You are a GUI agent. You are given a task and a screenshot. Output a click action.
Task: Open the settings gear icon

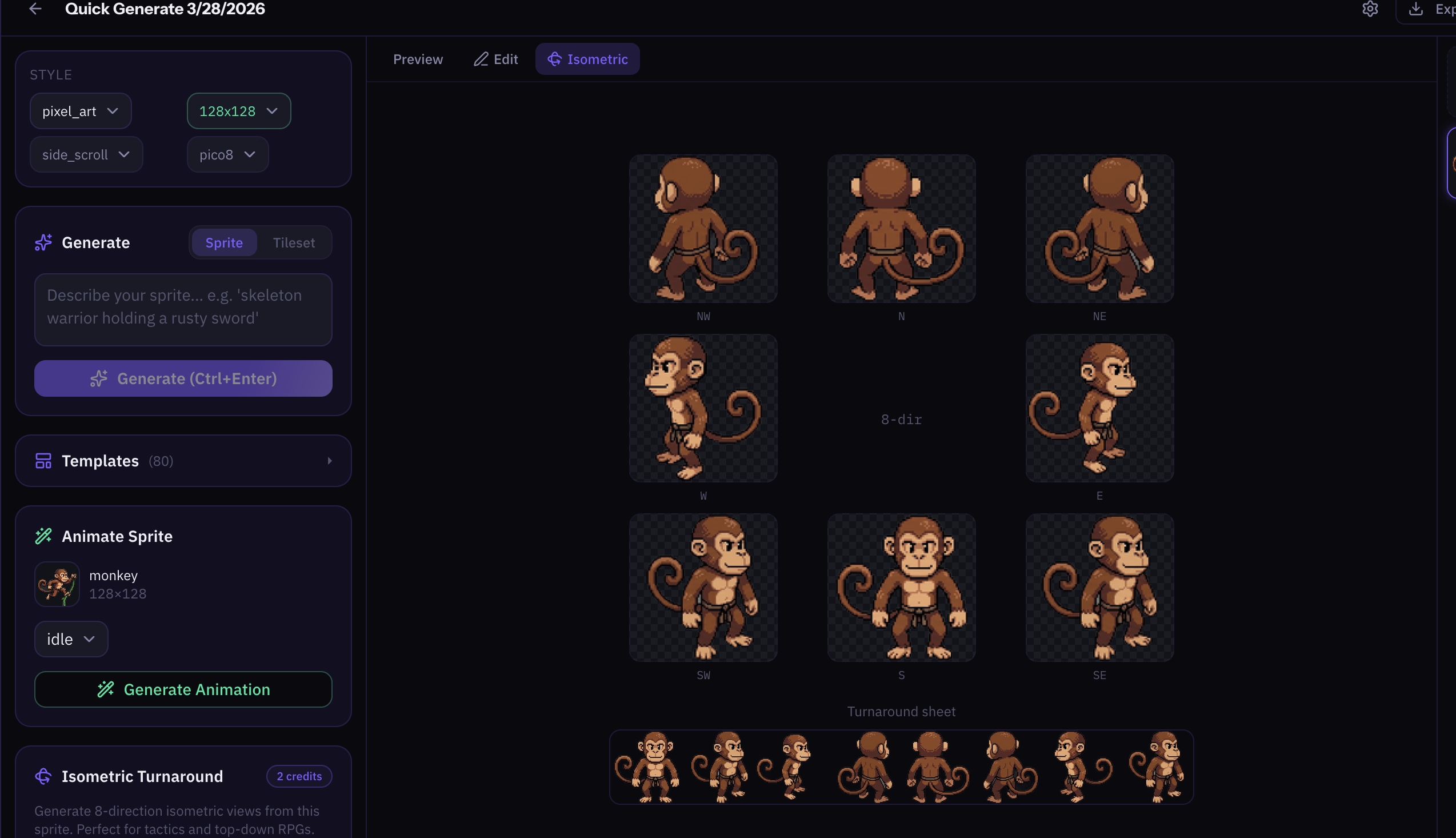[x=1370, y=9]
